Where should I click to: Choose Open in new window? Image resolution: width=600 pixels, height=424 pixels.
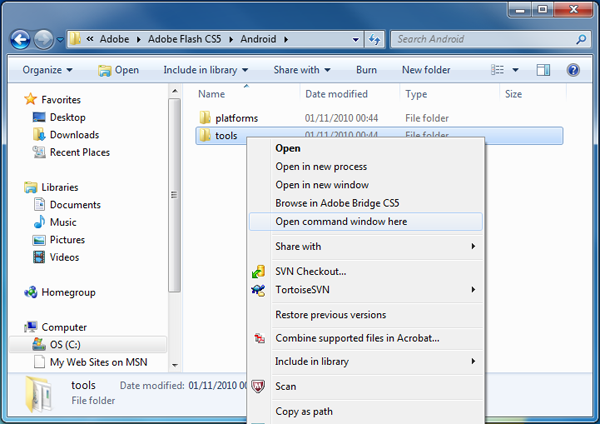click(366, 185)
